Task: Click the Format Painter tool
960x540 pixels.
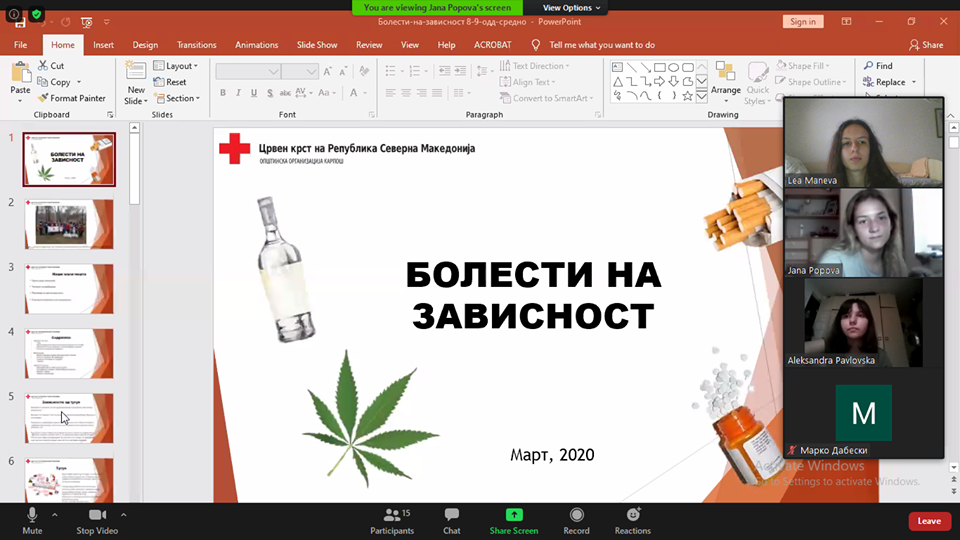Action: tap(72, 98)
